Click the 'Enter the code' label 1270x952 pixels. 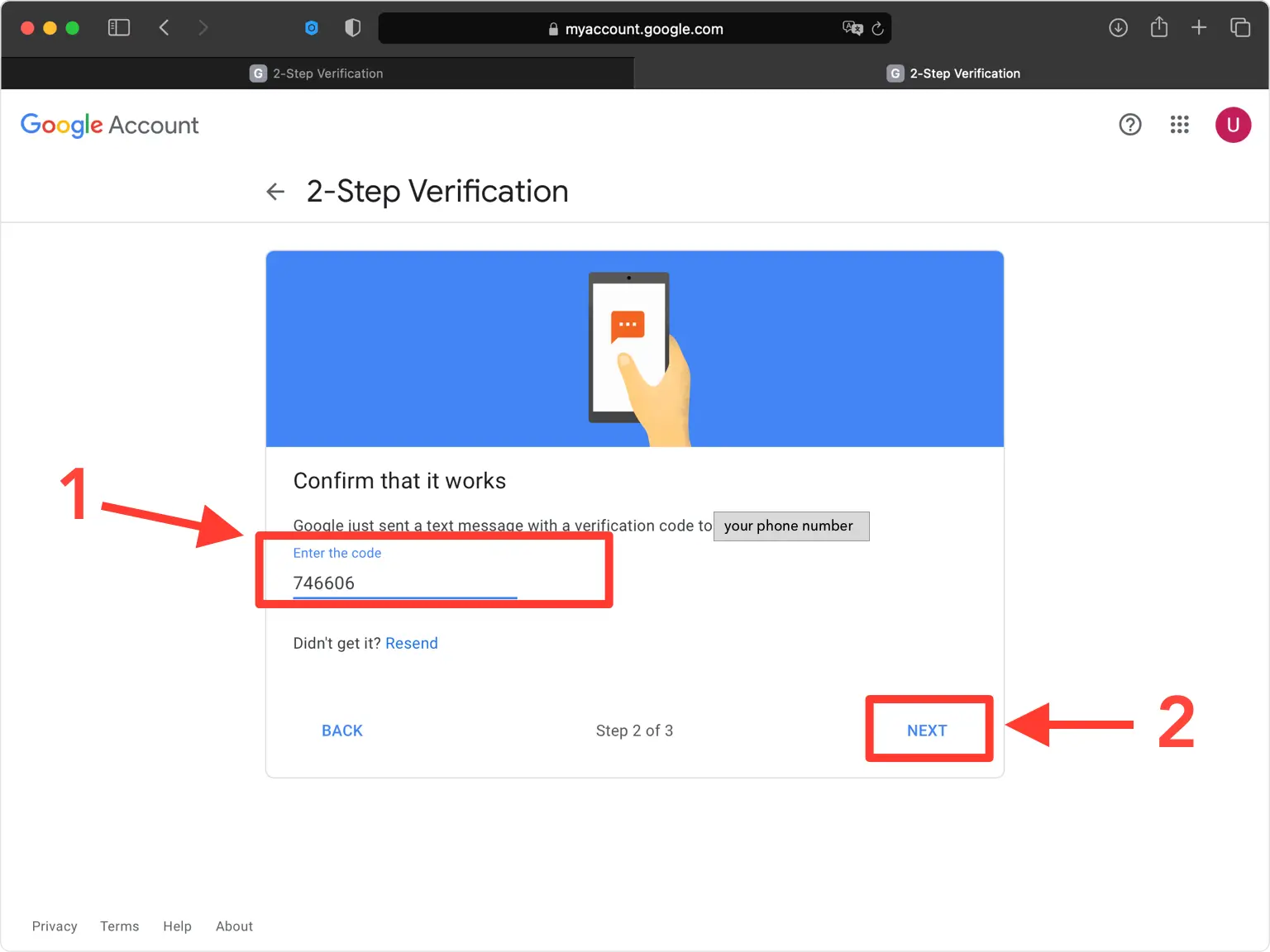tap(337, 553)
